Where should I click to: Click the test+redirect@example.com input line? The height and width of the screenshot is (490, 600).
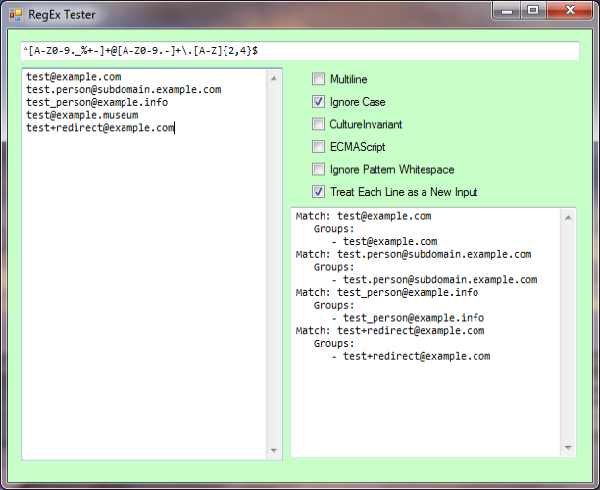100,128
